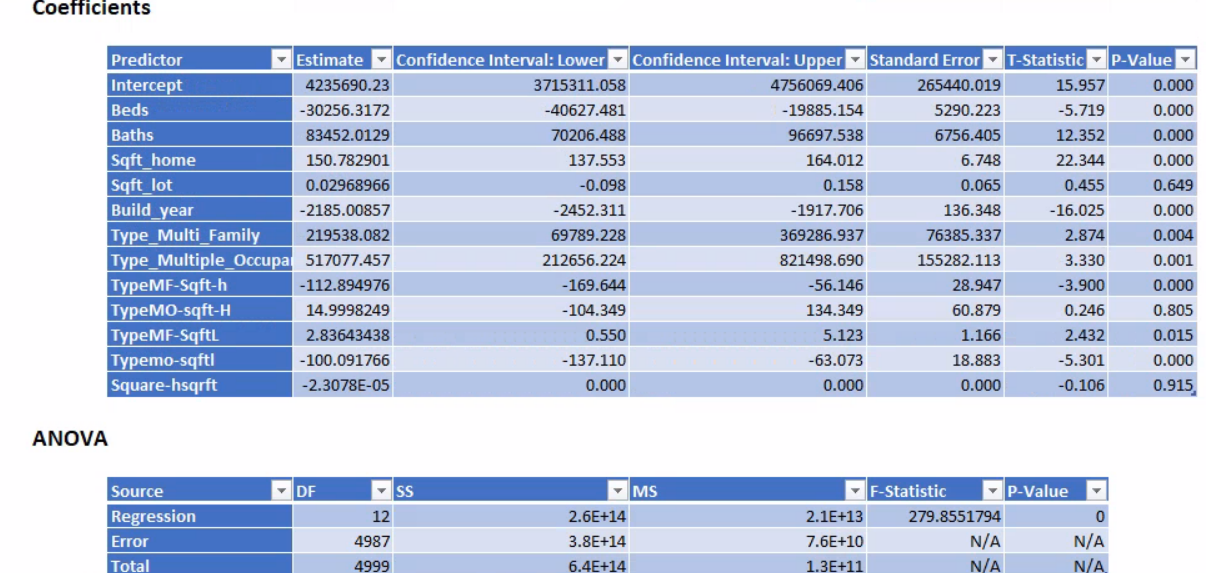Select the Total DF value 4999
Screen dimensions: 1206x573
point(343,564)
